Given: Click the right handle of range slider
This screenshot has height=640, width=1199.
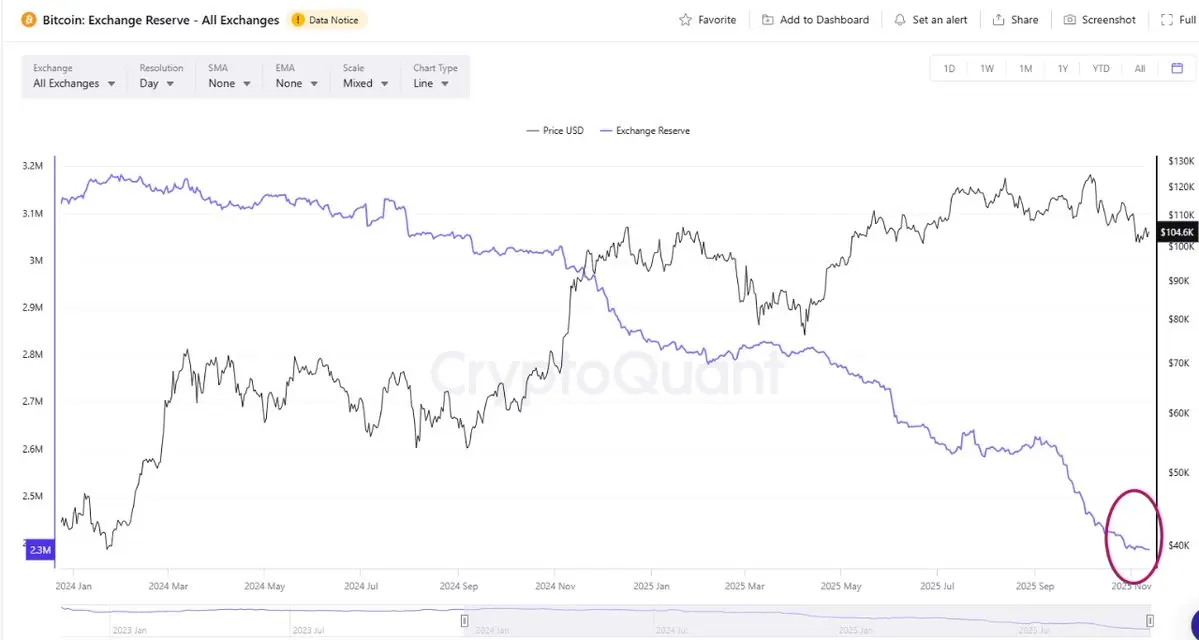Looking at the screenshot, I should [x=1150, y=621].
